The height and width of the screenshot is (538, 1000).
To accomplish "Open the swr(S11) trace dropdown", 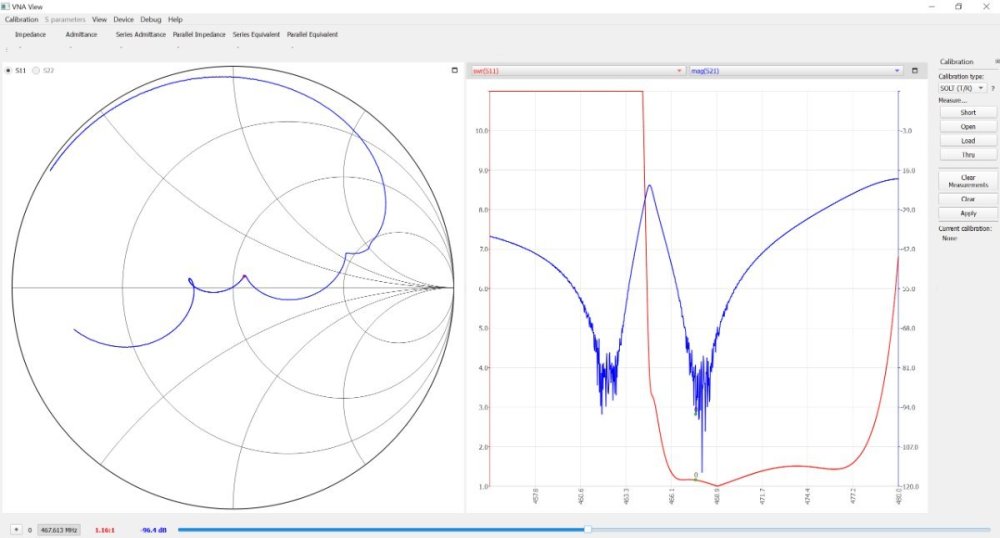I will point(680,71).
